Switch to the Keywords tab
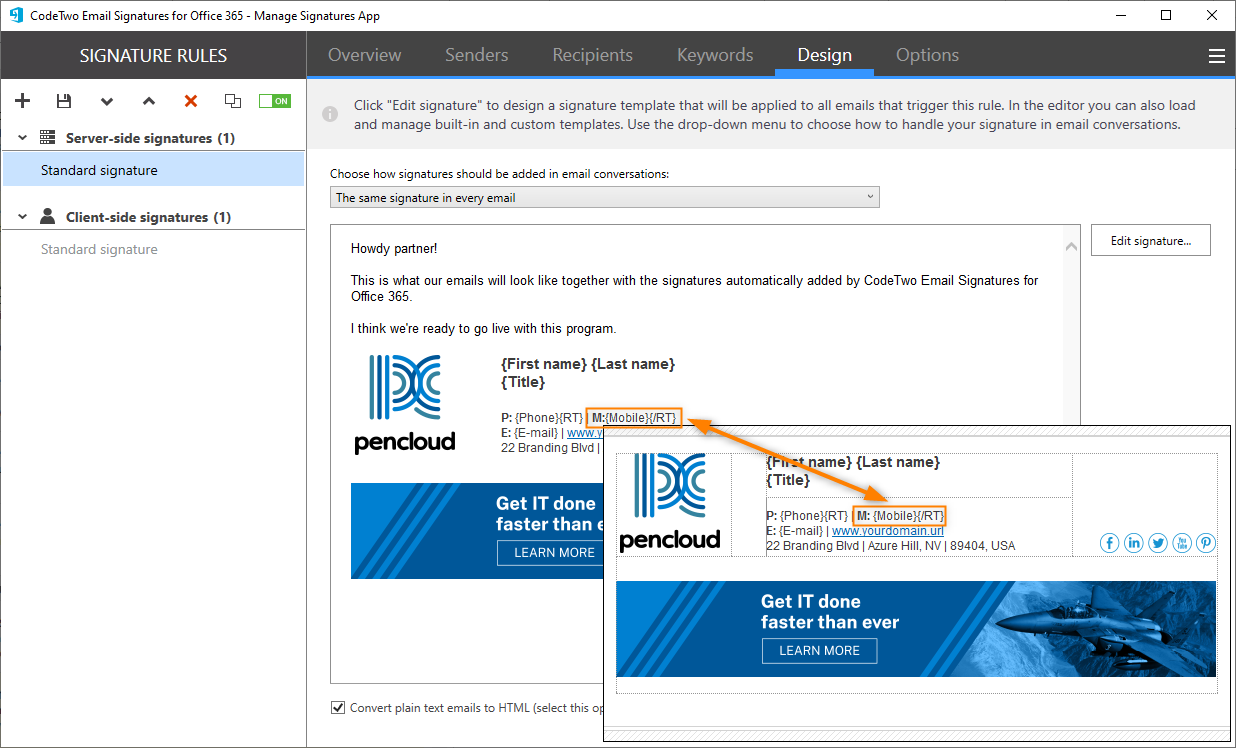 coord(714,55)
